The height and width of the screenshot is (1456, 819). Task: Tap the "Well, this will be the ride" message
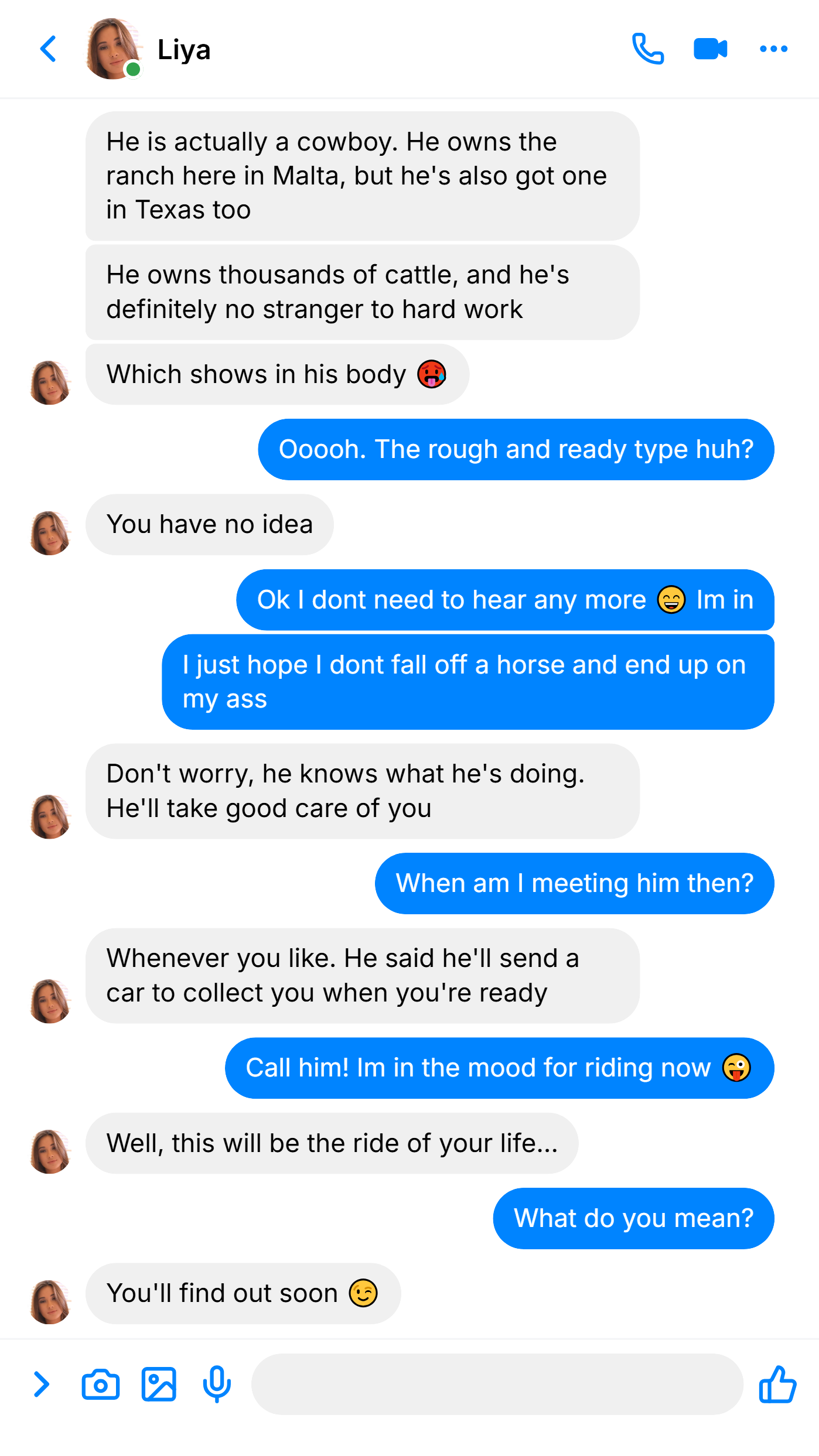point(332,1143)
